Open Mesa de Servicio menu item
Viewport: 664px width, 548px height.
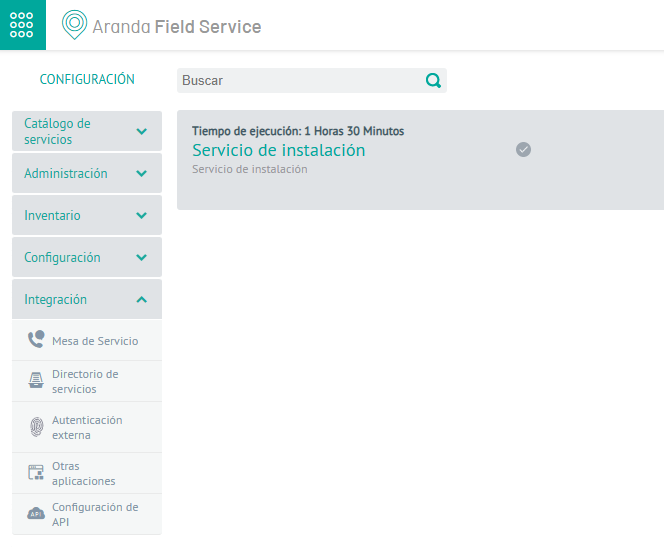(x=87, y=340)
